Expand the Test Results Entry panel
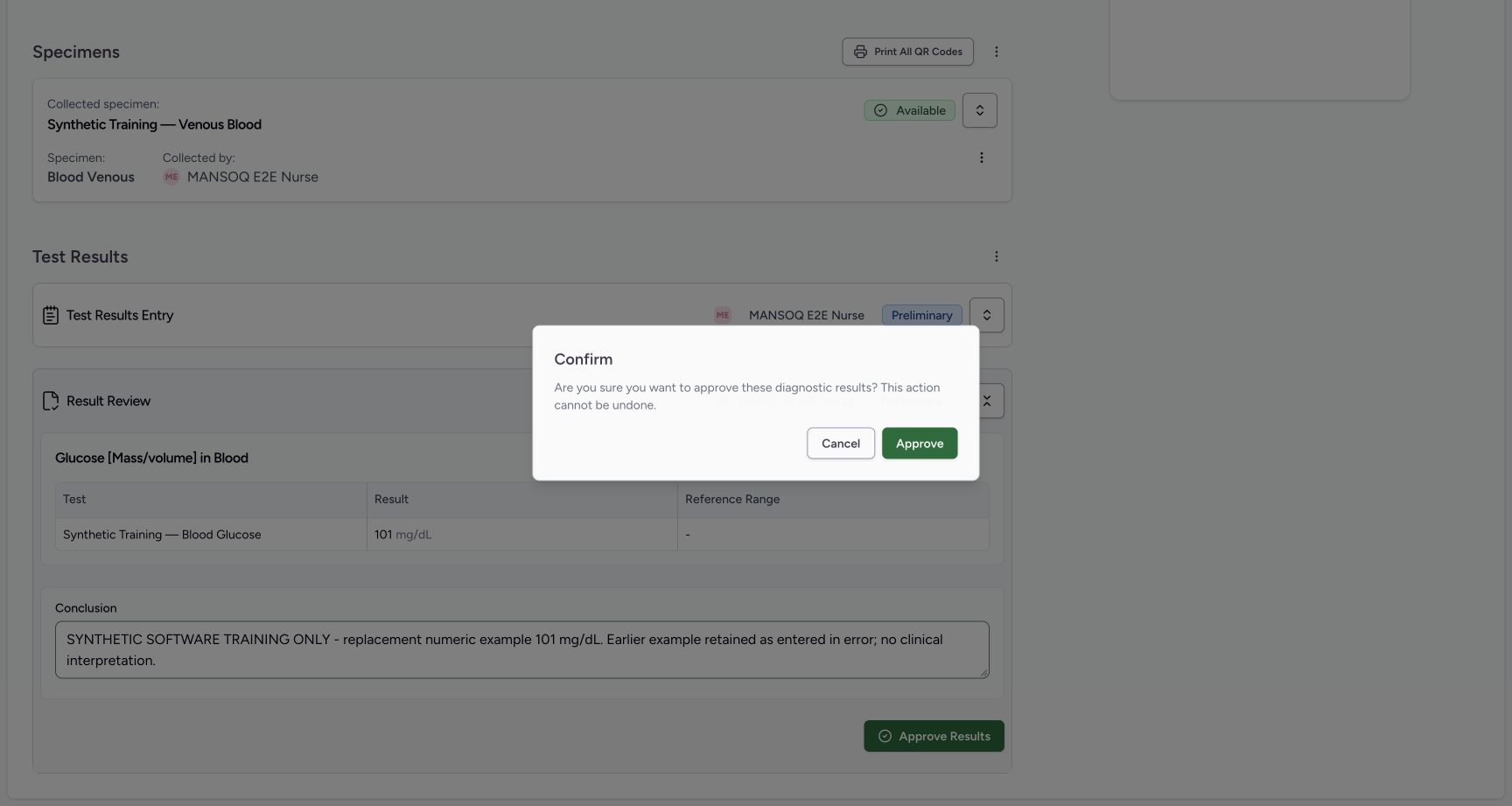The width and height of the screenshot is (1512, 806). [986, 315]
